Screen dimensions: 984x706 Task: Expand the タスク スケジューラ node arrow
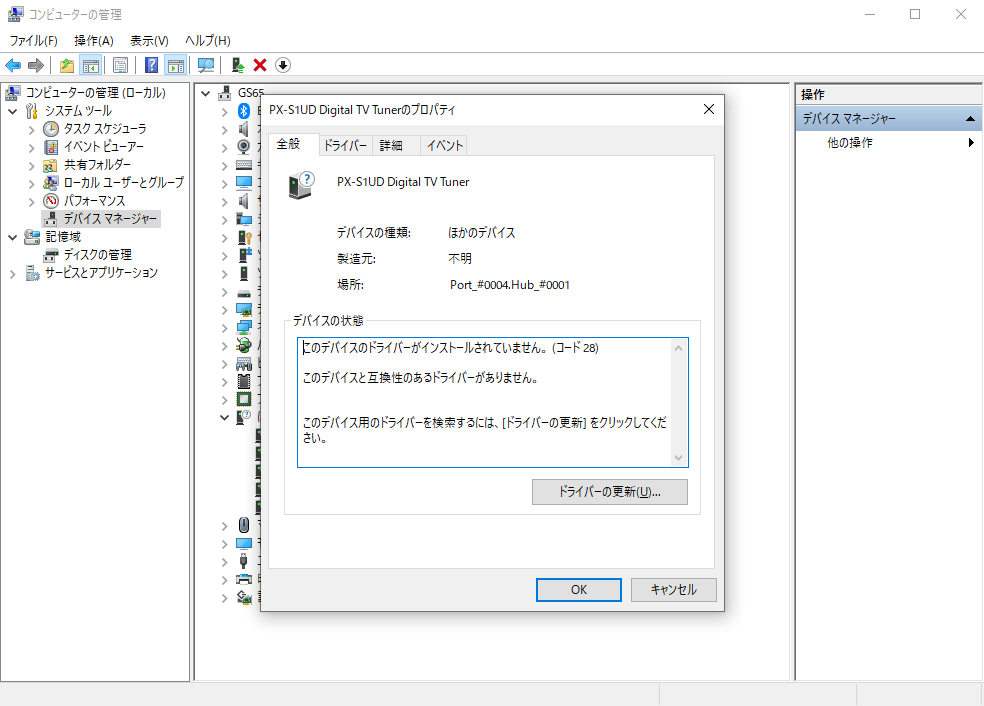pos(31,130)
